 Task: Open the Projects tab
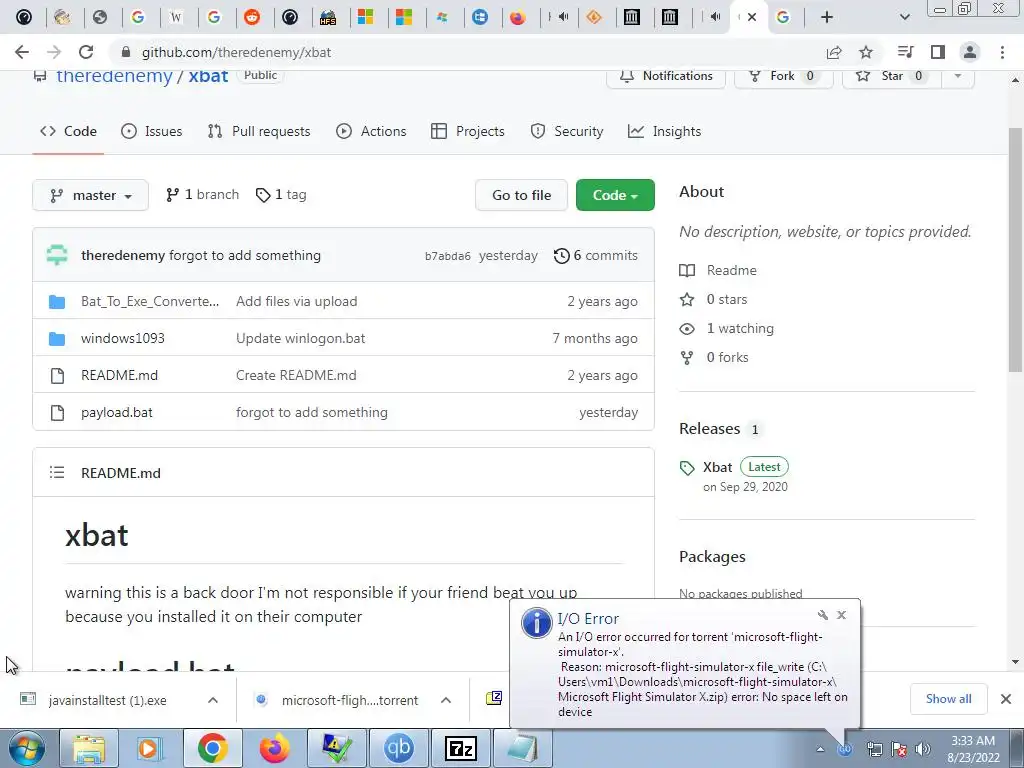[x=468, y=131]
